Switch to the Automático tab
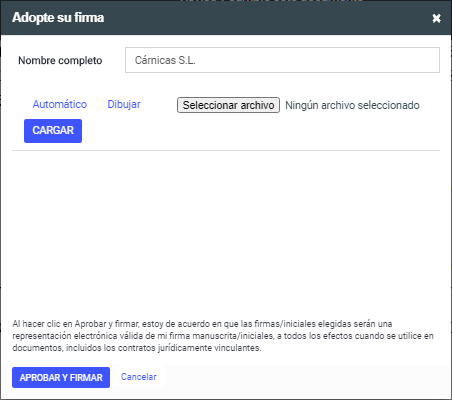This screenshot has height=400, width=452. [60, 104]
